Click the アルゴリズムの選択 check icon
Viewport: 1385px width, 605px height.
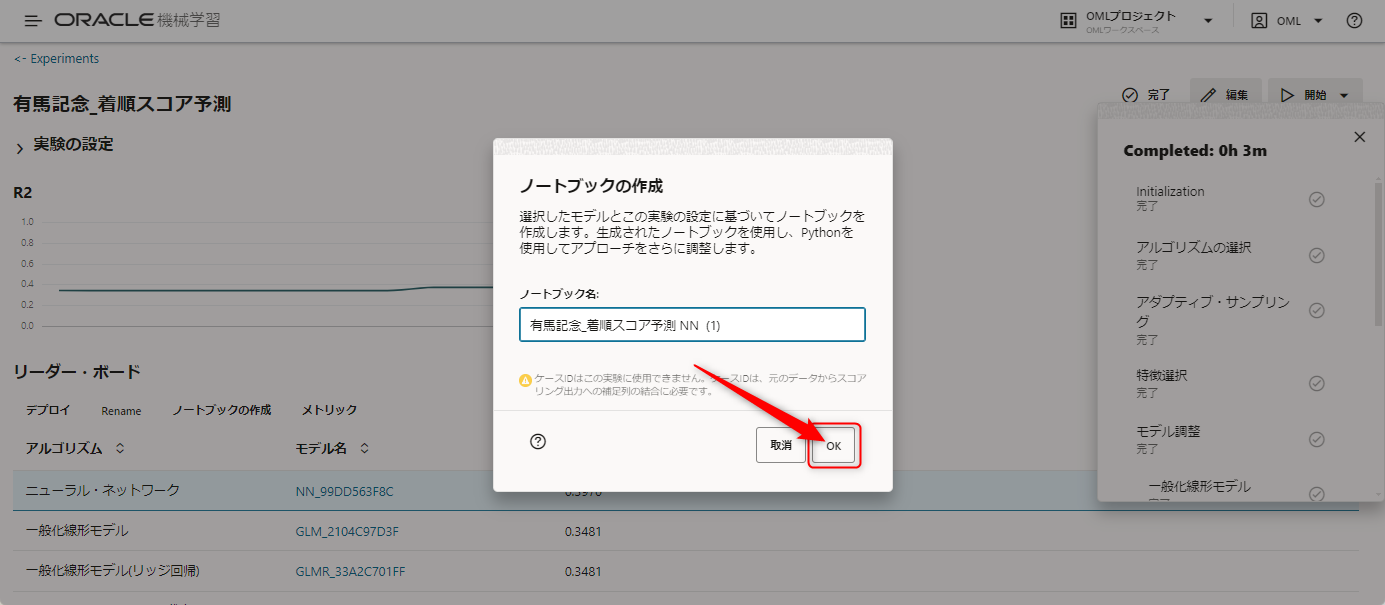pos(1317,255)
